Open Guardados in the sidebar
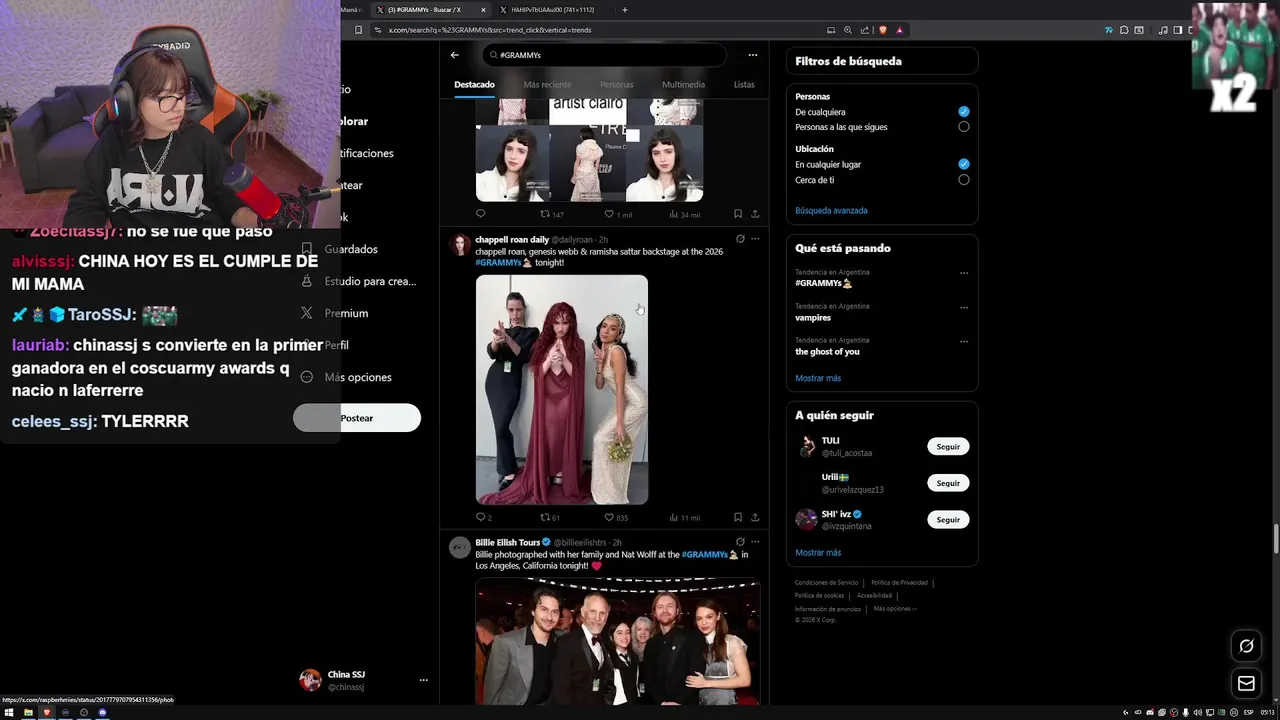The image size is (1280, 720). coord(340,249)
